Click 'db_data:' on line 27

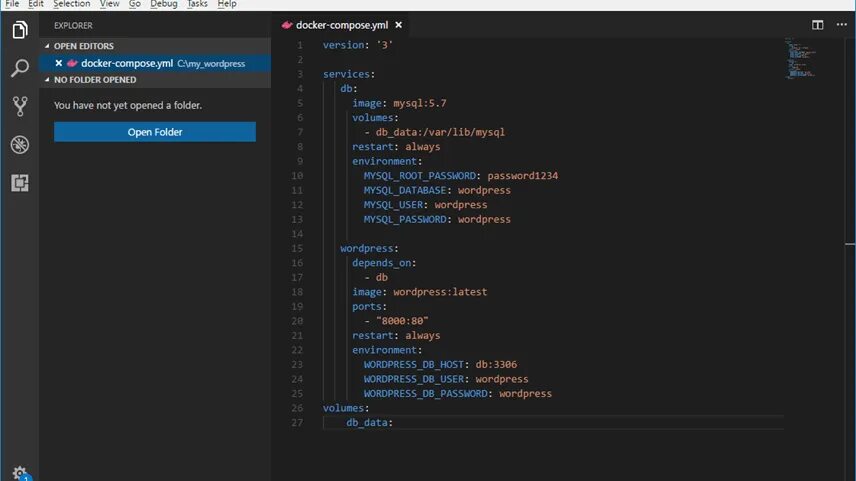[x=369, y=423]
